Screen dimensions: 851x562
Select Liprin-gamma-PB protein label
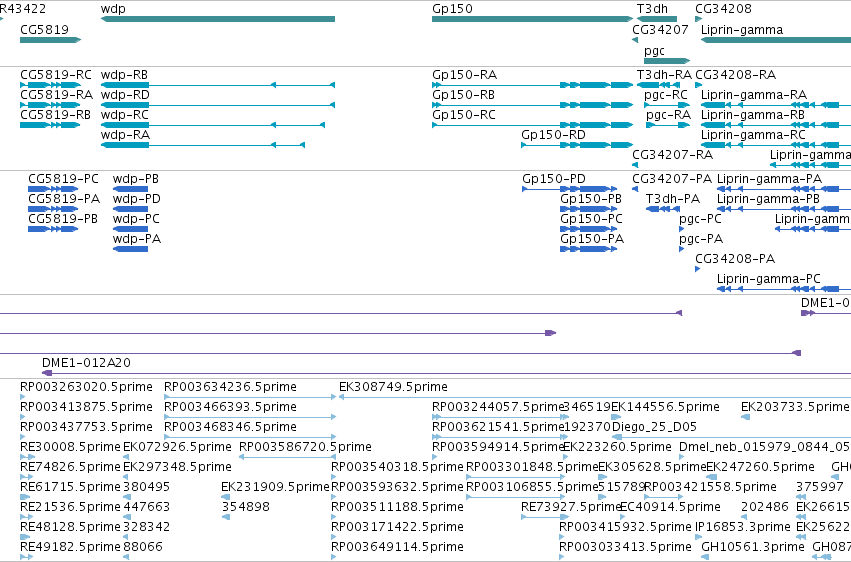click(768, 199)
